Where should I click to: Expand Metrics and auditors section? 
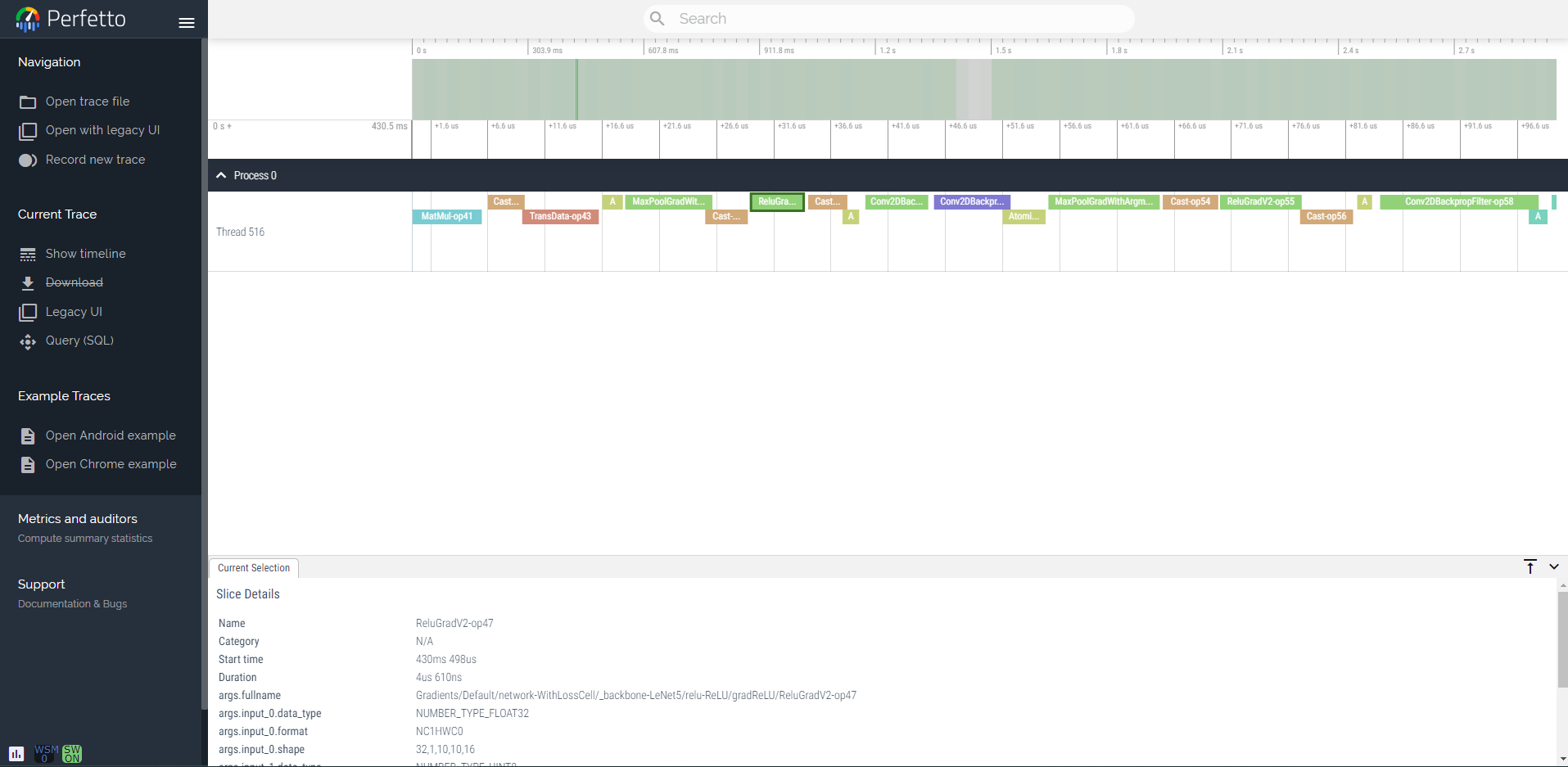click(78, 519)
